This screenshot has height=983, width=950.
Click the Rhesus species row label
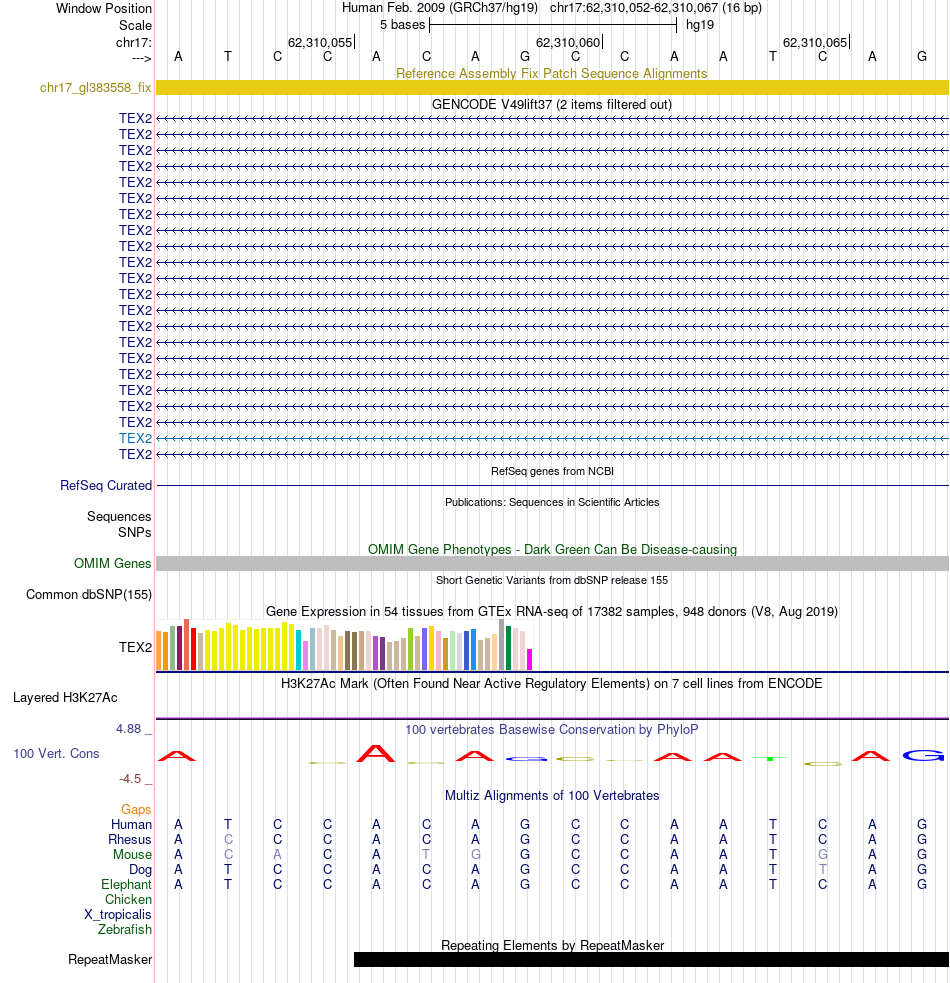130,839
